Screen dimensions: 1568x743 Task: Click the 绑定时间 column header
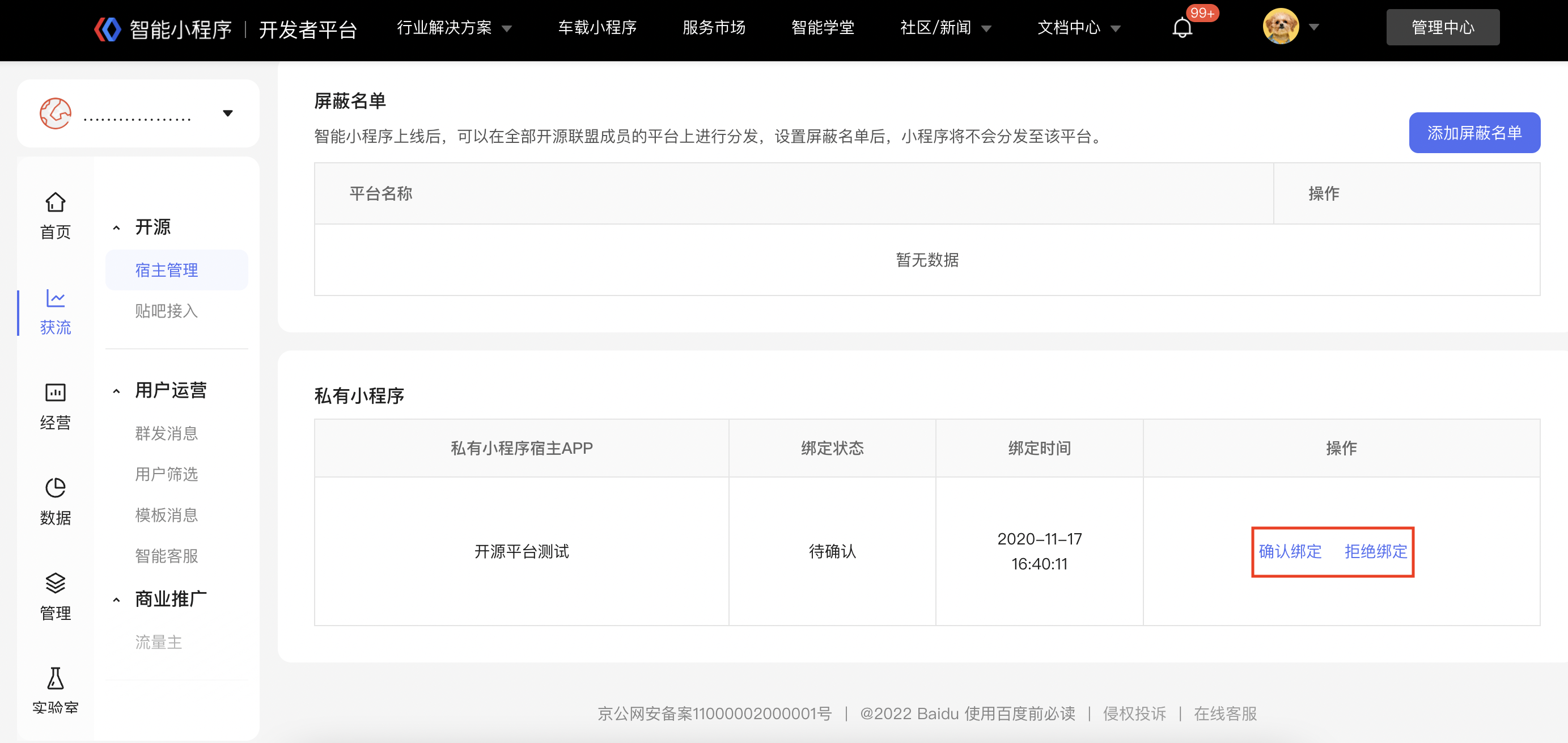pos(1039,448)
